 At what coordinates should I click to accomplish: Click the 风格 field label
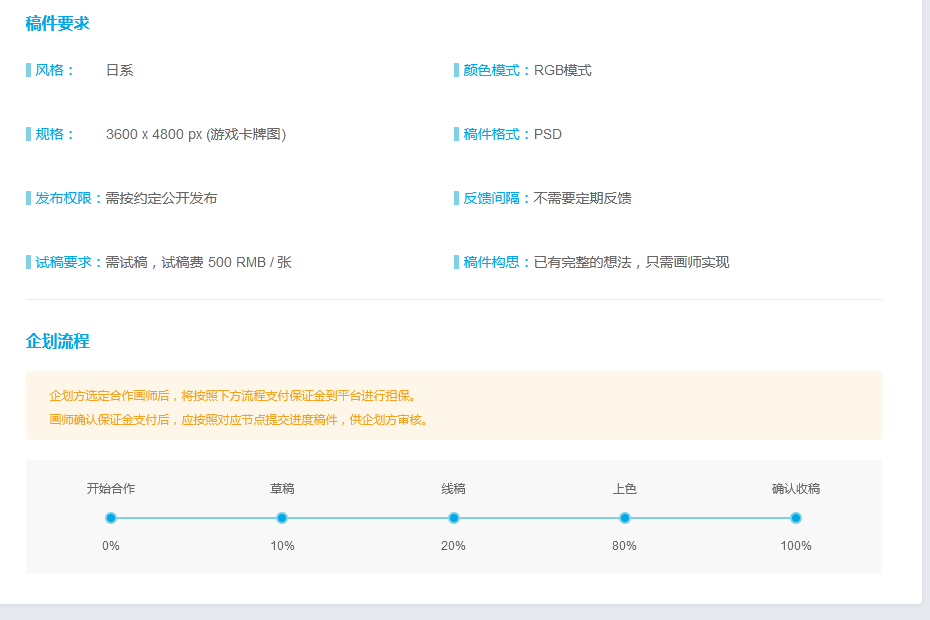(54, 70)
